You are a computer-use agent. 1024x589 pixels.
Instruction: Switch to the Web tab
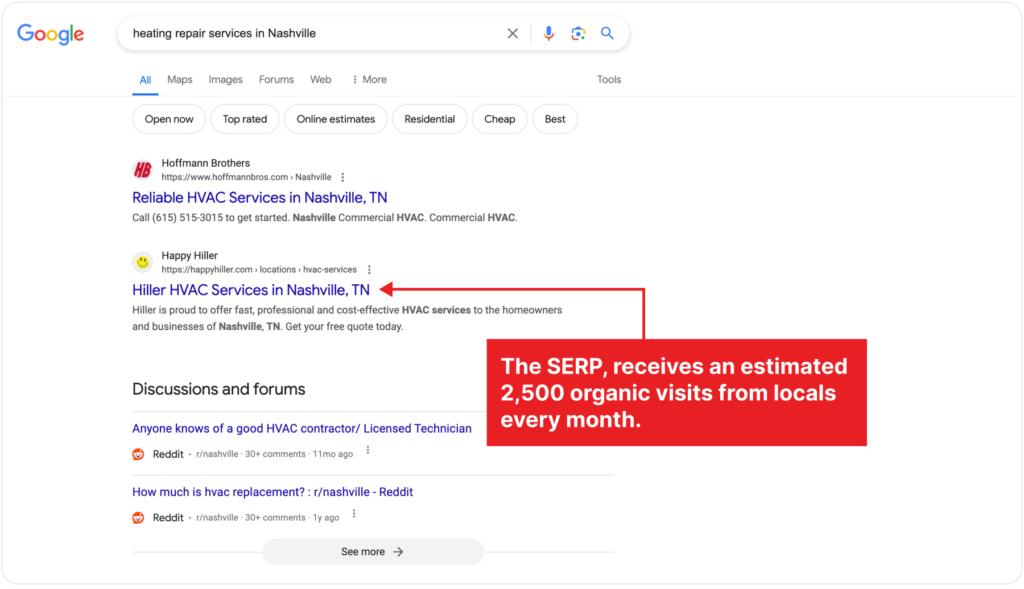[321, 80]
